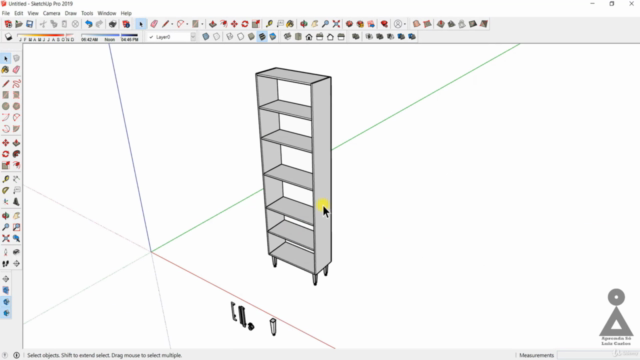
Task: Enable Wireframe face style
Action: pos(230,37)
